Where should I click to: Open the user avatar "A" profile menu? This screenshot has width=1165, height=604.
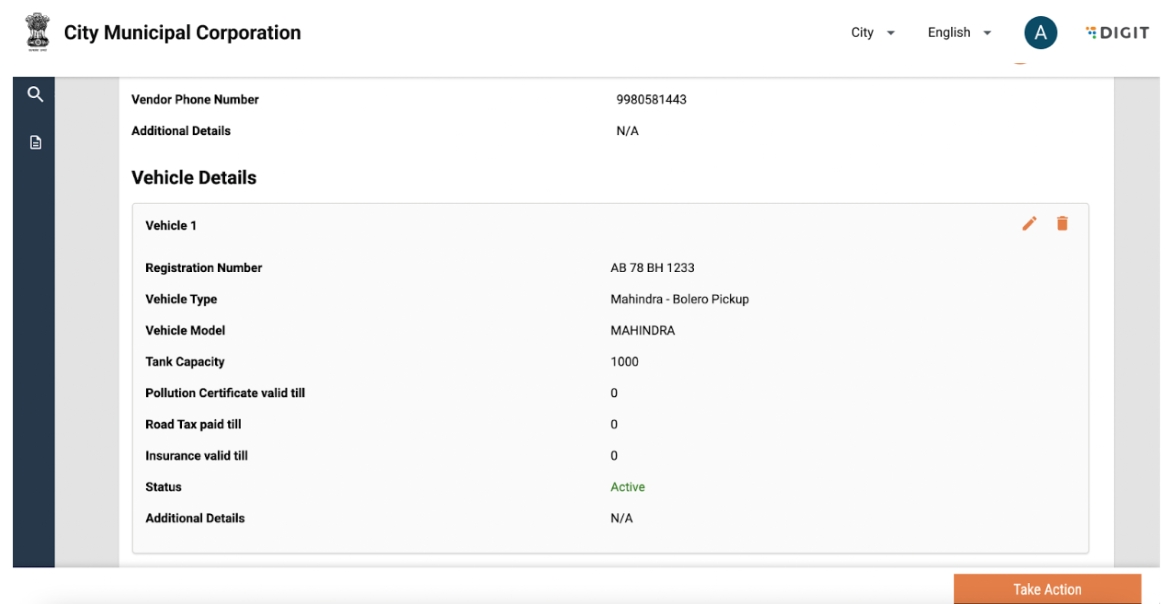click(x=1040, y=33)
